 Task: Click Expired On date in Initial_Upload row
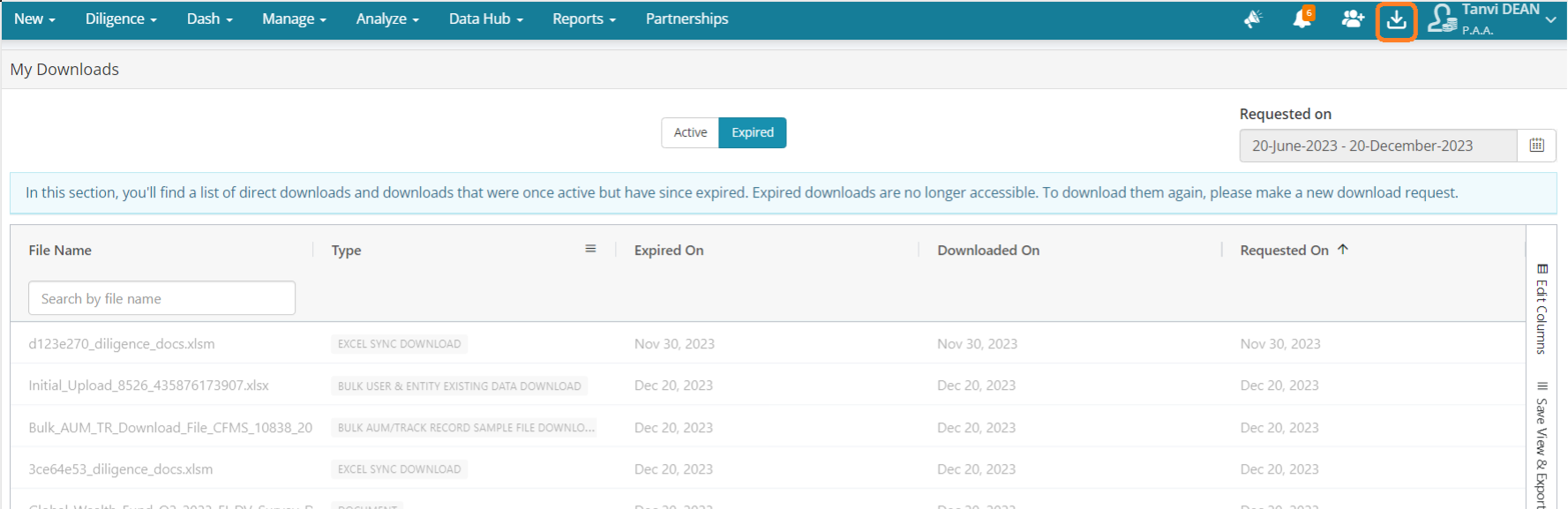coord(673,385)
